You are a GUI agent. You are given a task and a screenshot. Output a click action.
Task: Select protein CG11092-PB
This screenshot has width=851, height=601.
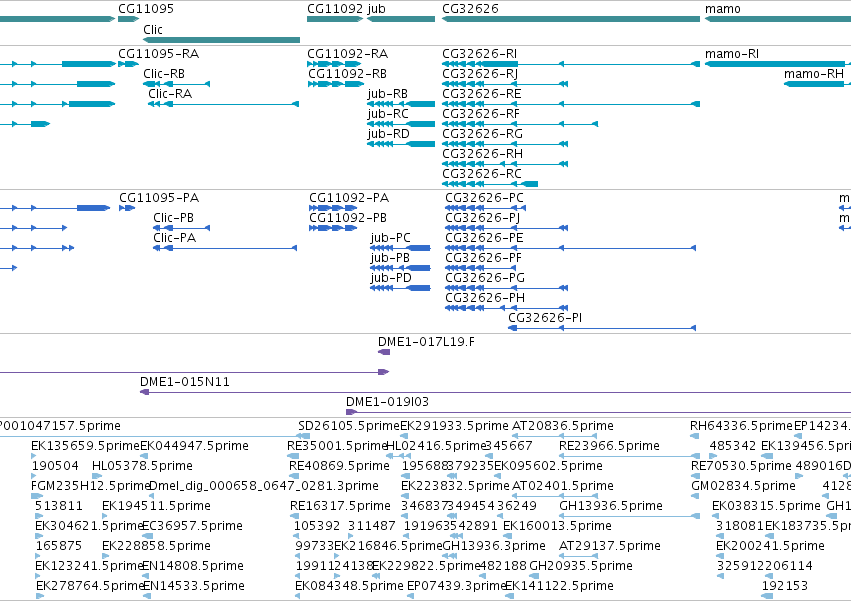pyautogui.click(x=348, y=218)
